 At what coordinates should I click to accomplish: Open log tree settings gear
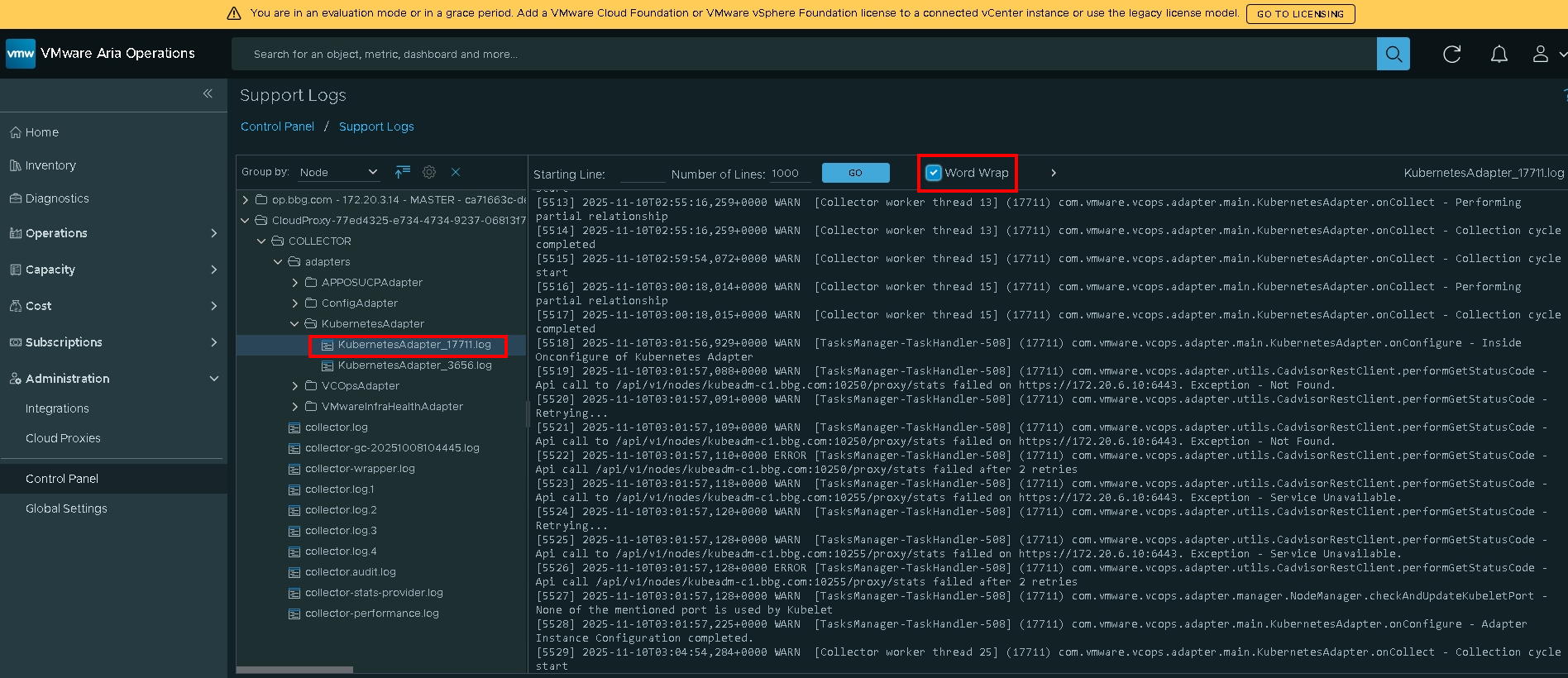[x=429, y=172]
